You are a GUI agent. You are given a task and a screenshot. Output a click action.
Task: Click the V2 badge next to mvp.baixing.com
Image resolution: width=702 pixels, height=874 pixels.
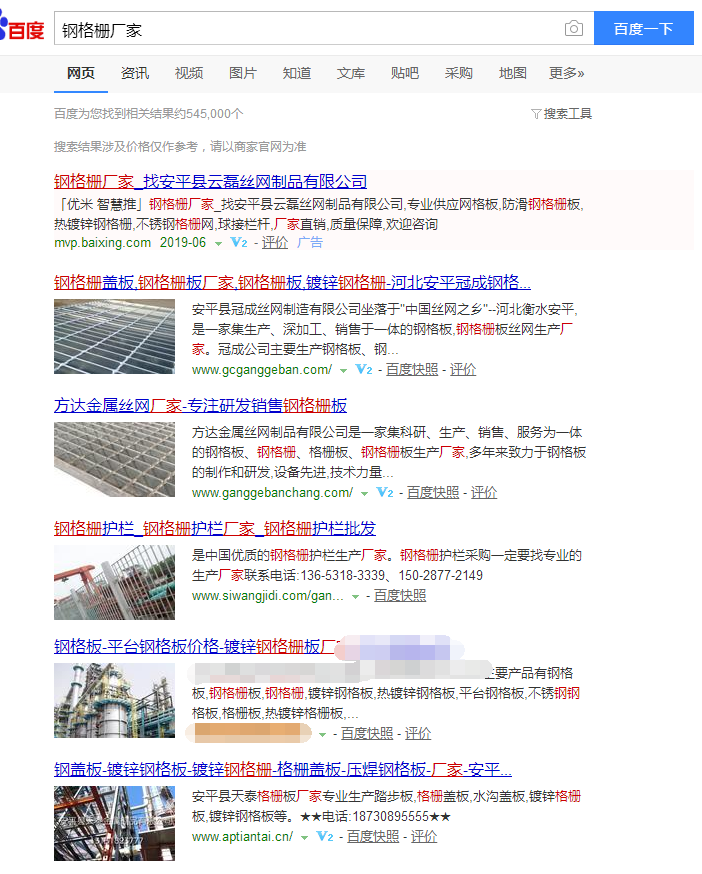(239, 242)
